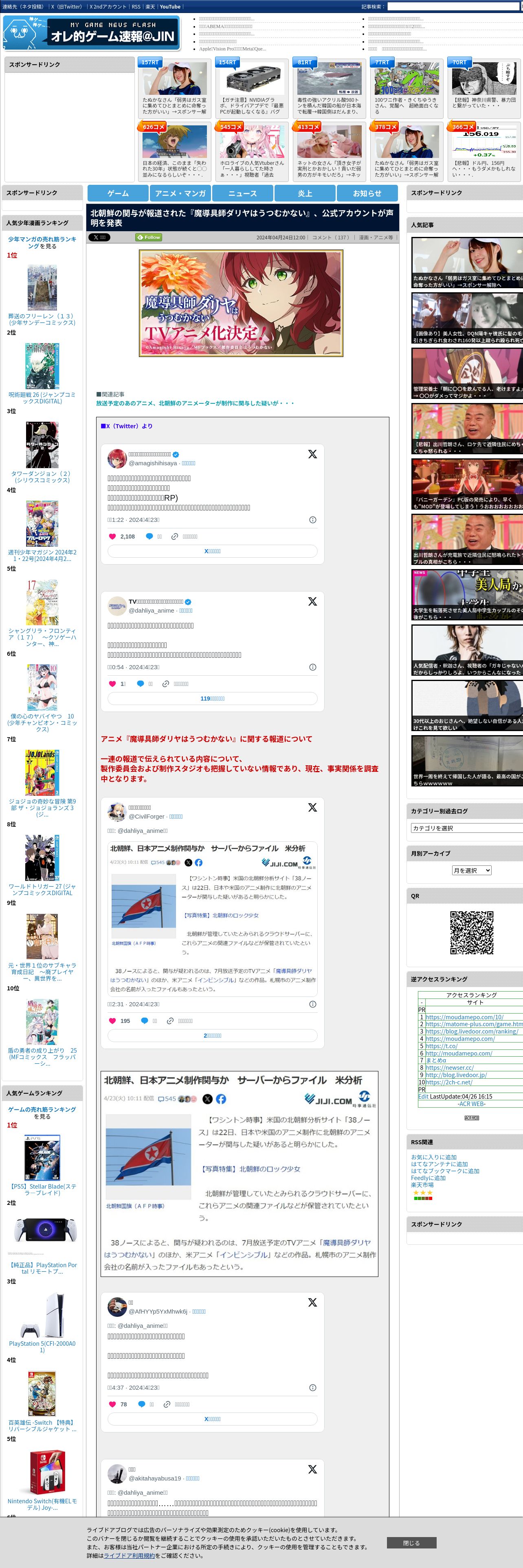Copy link icon on amagishihisaya tweet
This screenshot has height=1568, width=523.
(175, 536)
